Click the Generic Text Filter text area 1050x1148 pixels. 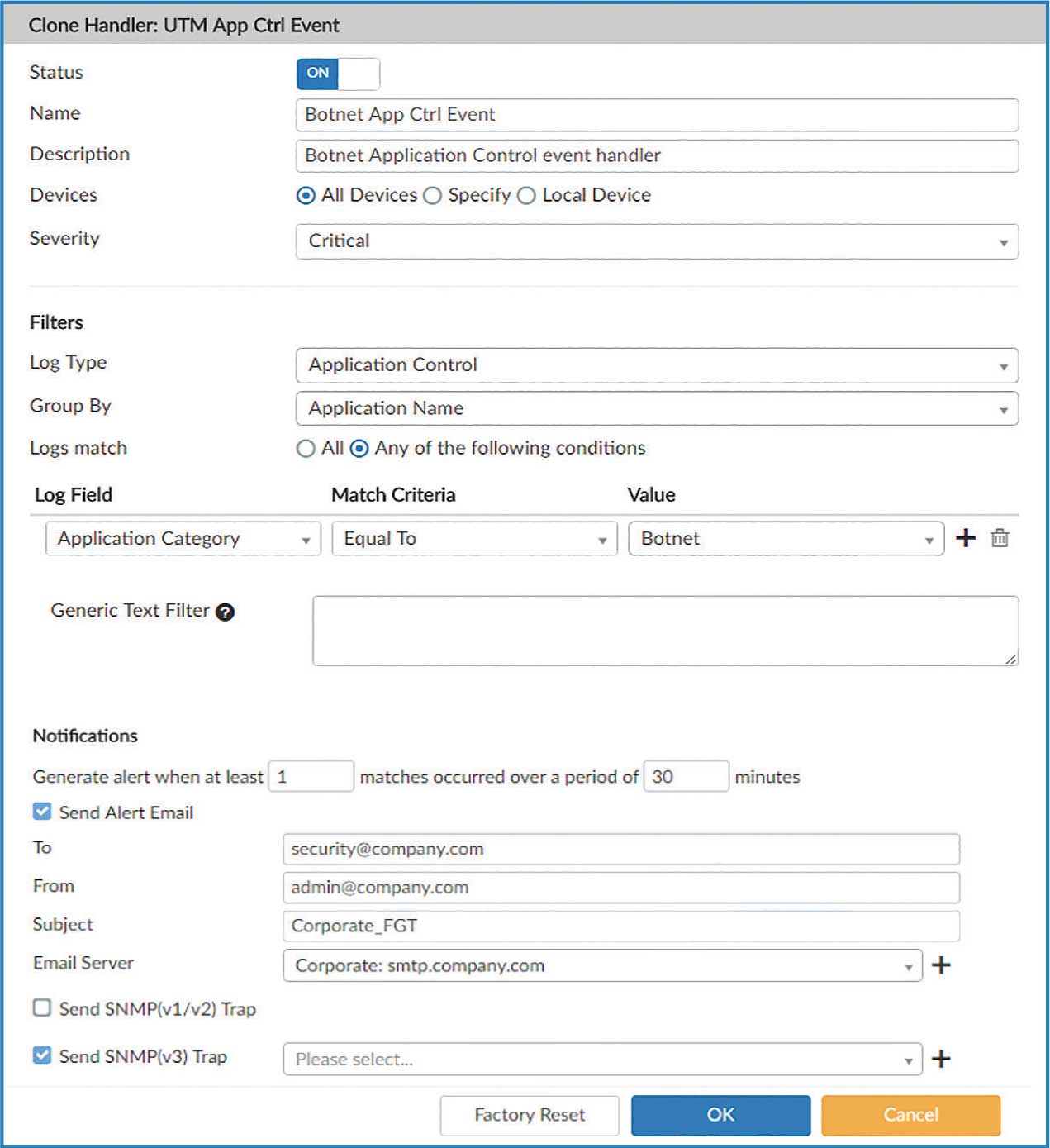(665, 631)
